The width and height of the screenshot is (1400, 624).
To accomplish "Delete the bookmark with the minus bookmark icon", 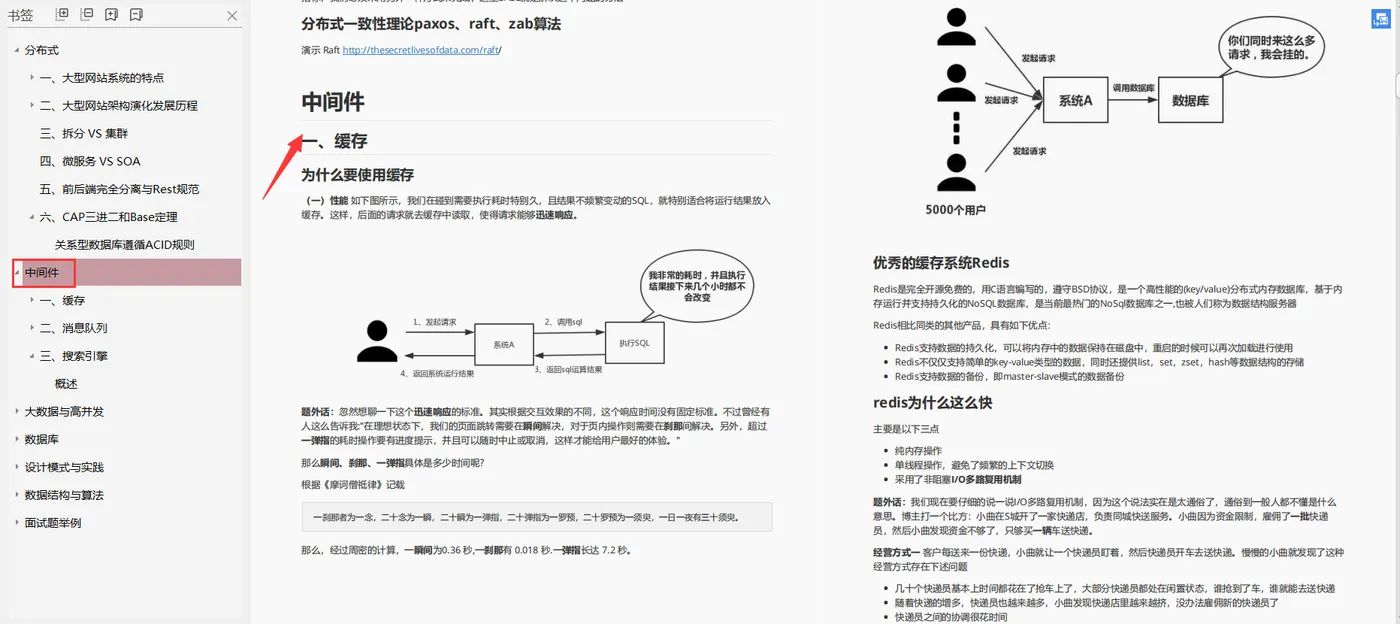I will coord(136,15).
